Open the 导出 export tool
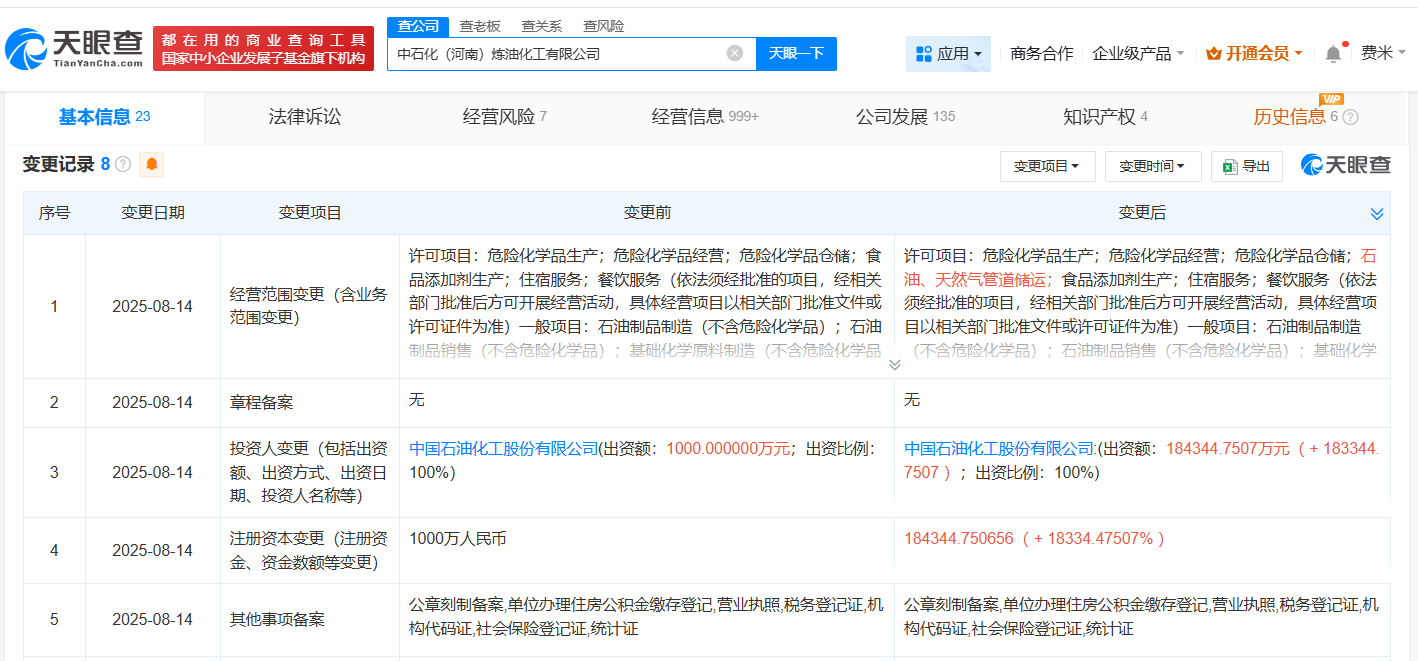 pyautogui.click(x=1246, y=166)
